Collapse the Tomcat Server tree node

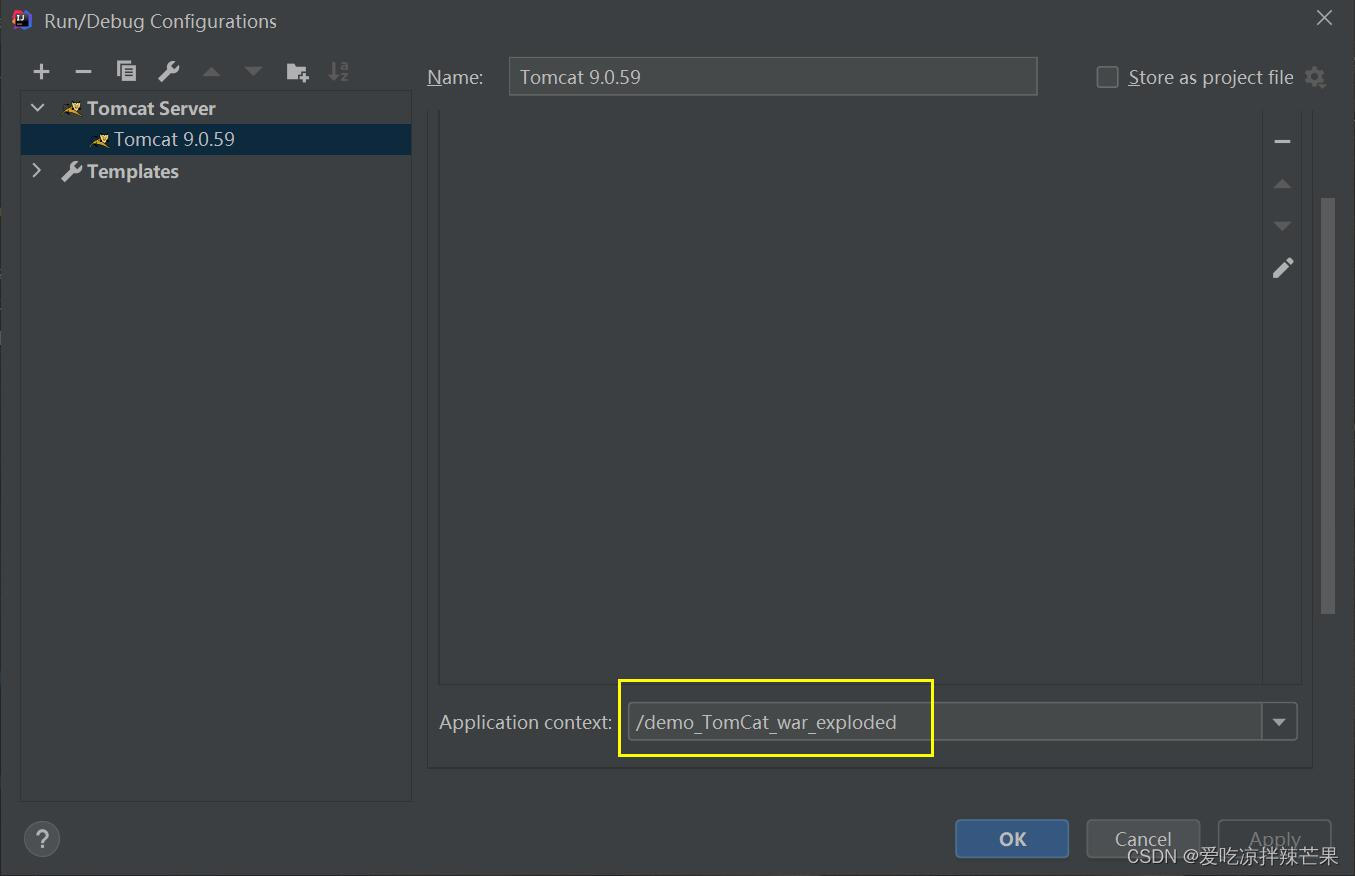[x=38, y=107]
